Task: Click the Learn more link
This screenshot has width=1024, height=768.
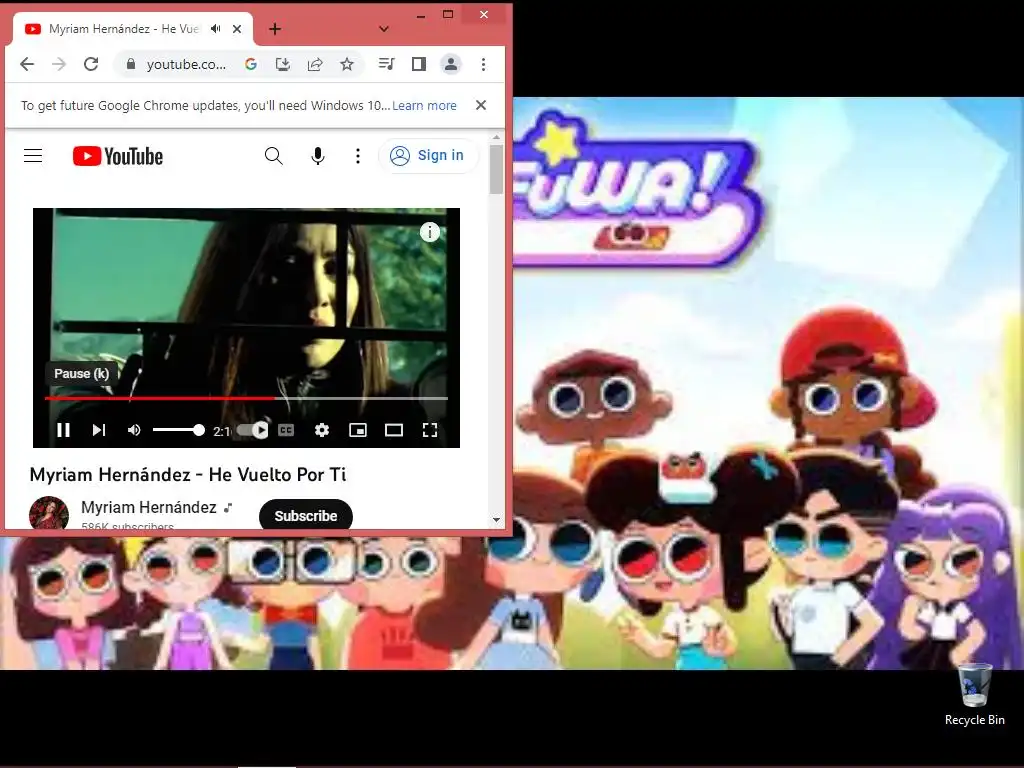Action: click(424, 106)
